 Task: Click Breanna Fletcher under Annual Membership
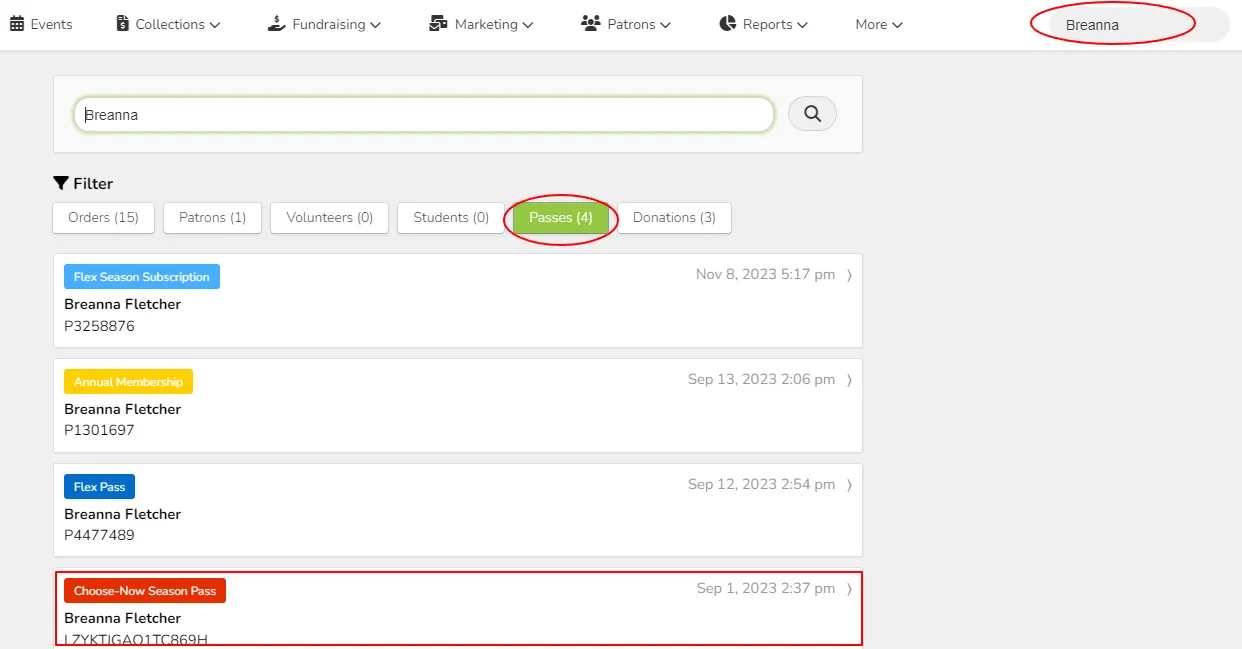click(x=123, y=409)
